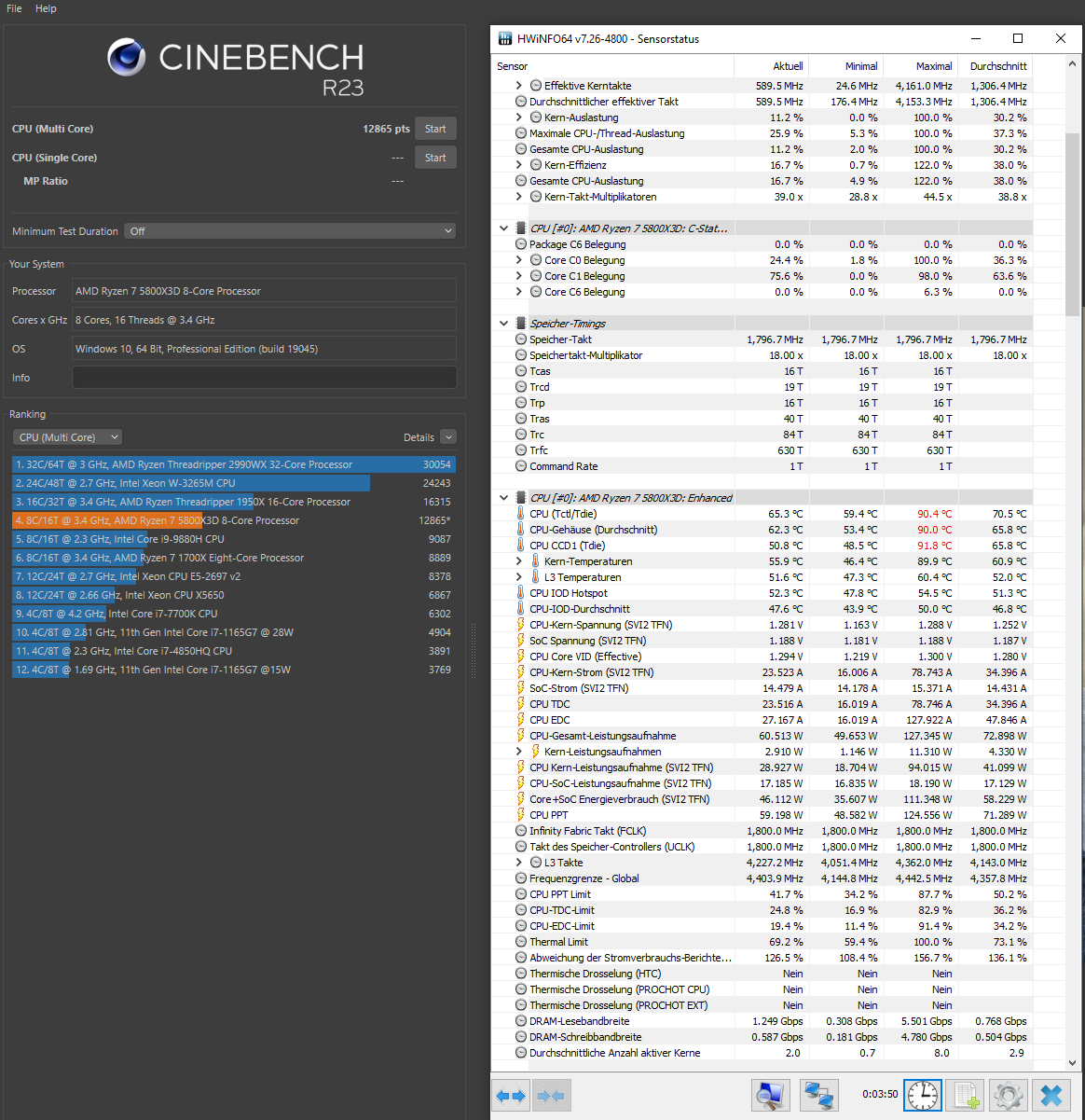
Task: Collapse the Ryzen 7 5800X3D Enhanced section
Action: pyautogui.click(x=504, y=498)
